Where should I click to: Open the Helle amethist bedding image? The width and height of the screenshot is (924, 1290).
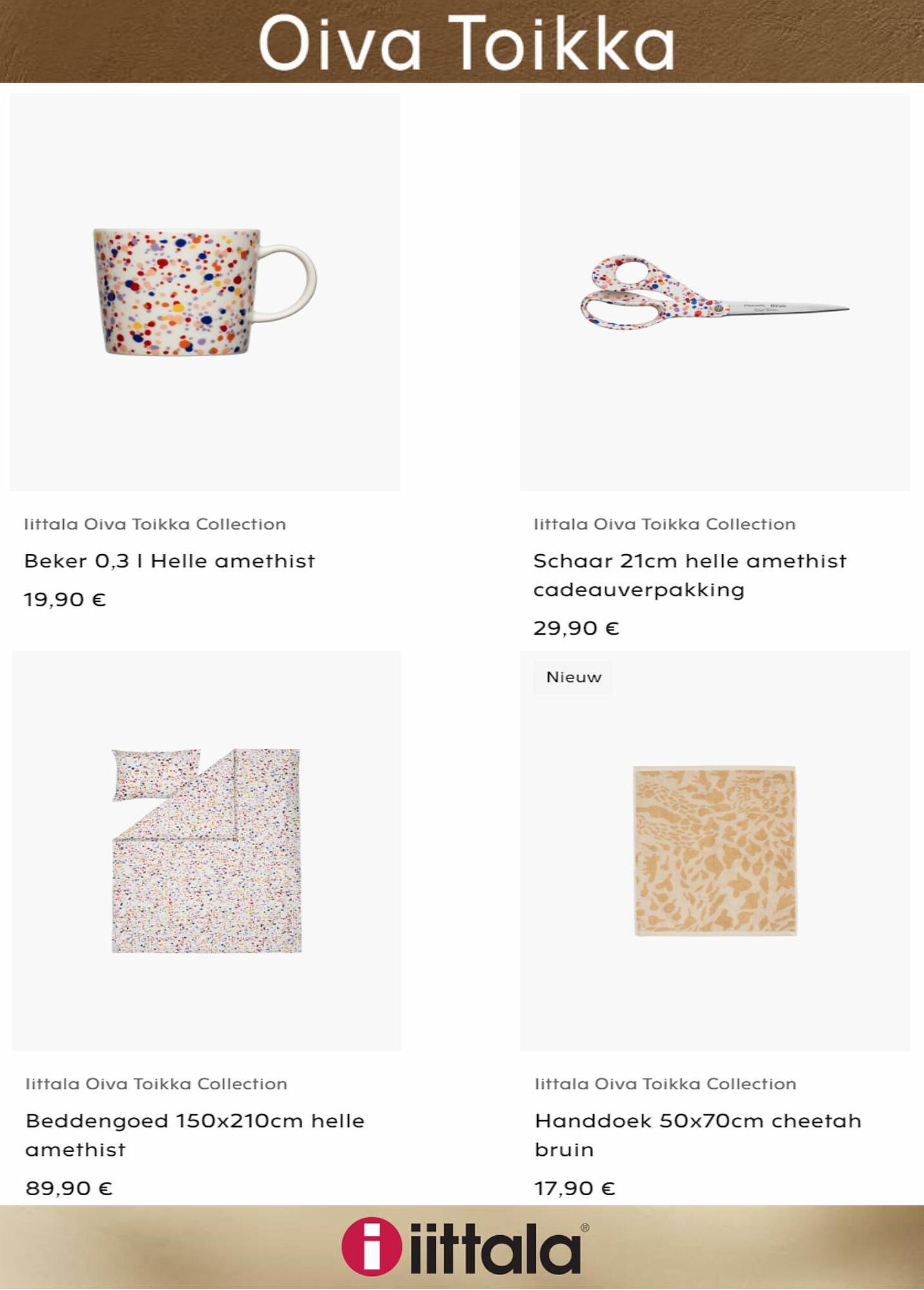coord(206,851)
